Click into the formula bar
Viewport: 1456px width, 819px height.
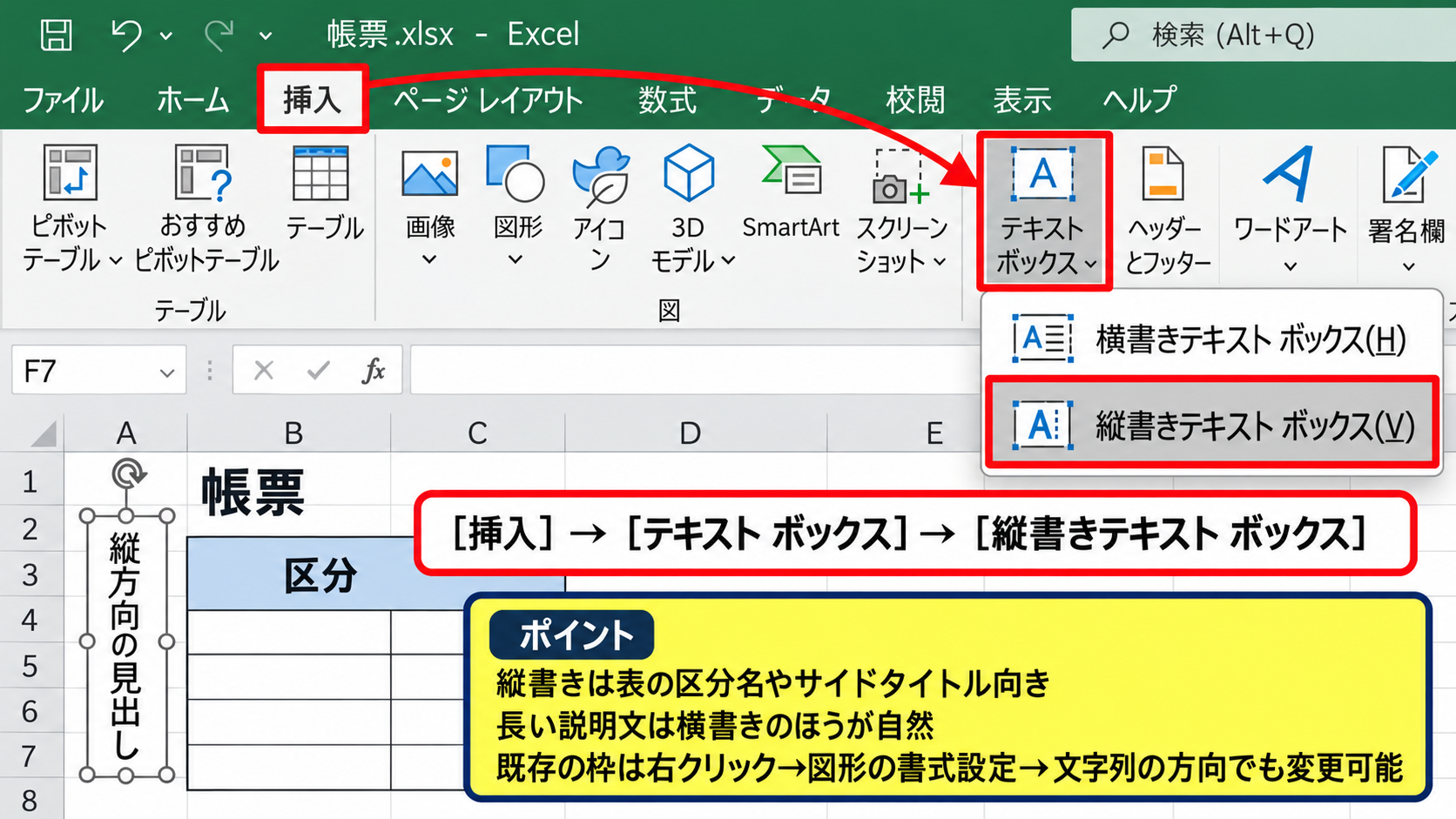click(x=695, y=370)
